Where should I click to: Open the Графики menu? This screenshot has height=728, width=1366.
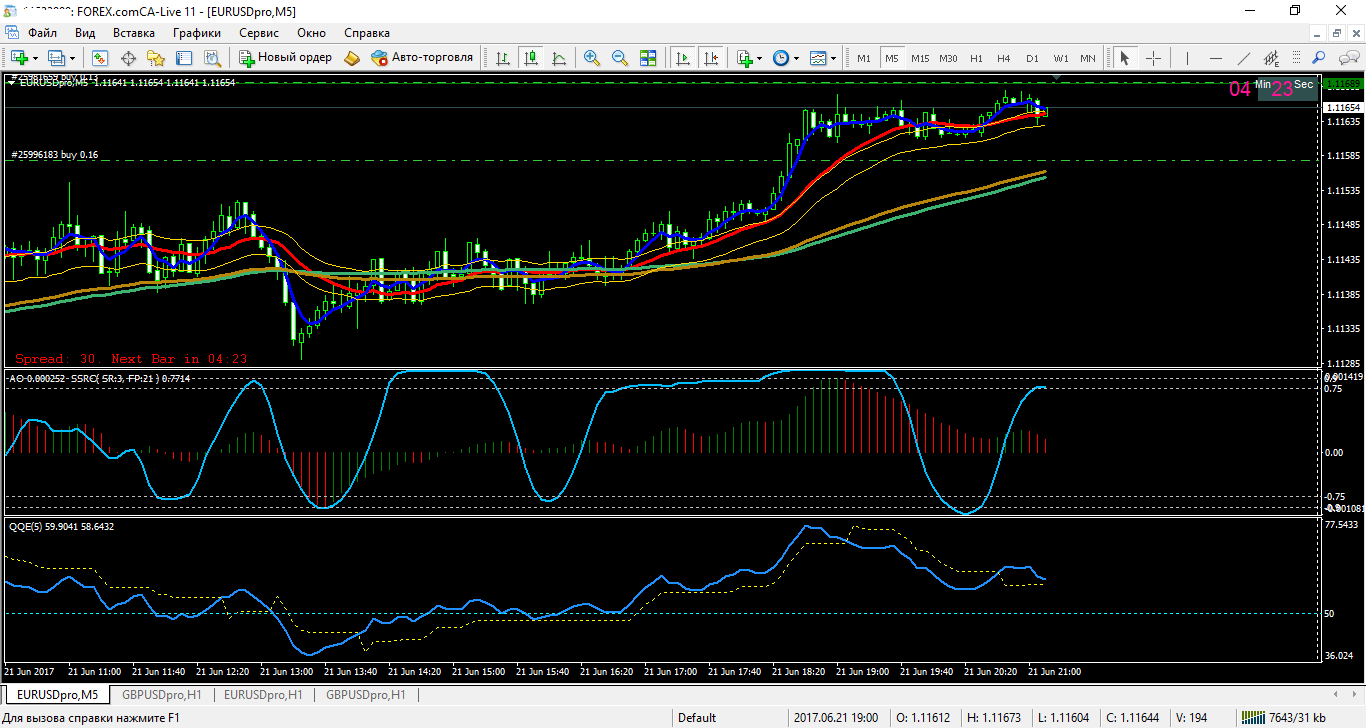pyautogui.click(x=196, y=33)
